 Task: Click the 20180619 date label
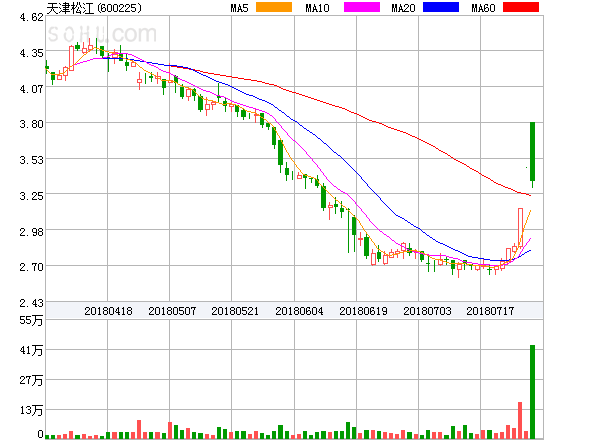tap(363, 311)
